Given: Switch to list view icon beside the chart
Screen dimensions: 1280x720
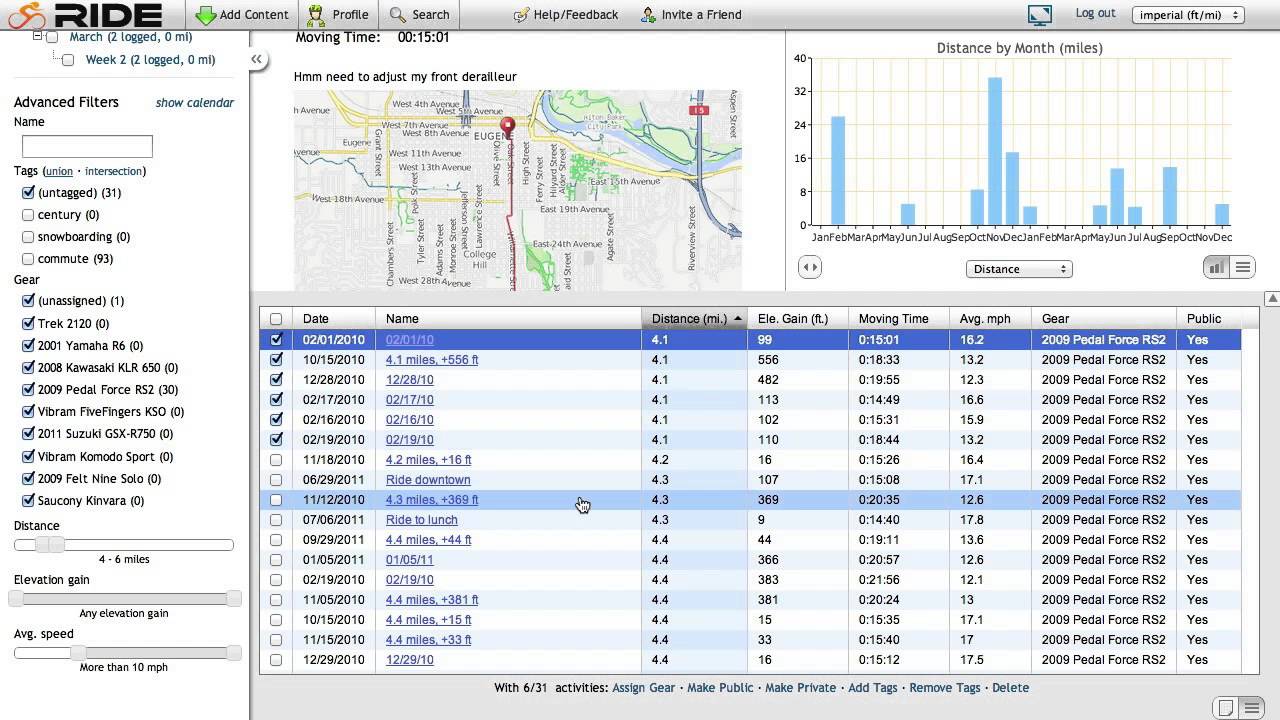Looking at the screenshot, I should click(1242, 267).
